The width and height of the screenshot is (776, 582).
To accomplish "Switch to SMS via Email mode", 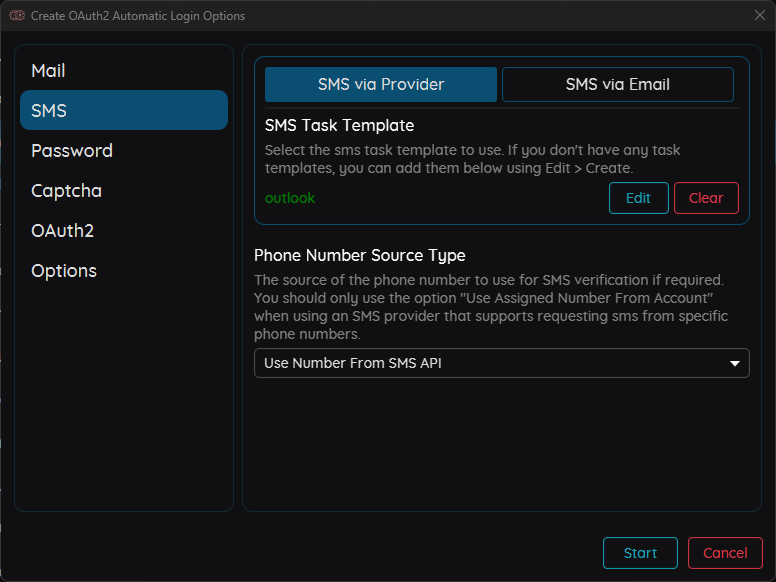I will pos(617,85).
